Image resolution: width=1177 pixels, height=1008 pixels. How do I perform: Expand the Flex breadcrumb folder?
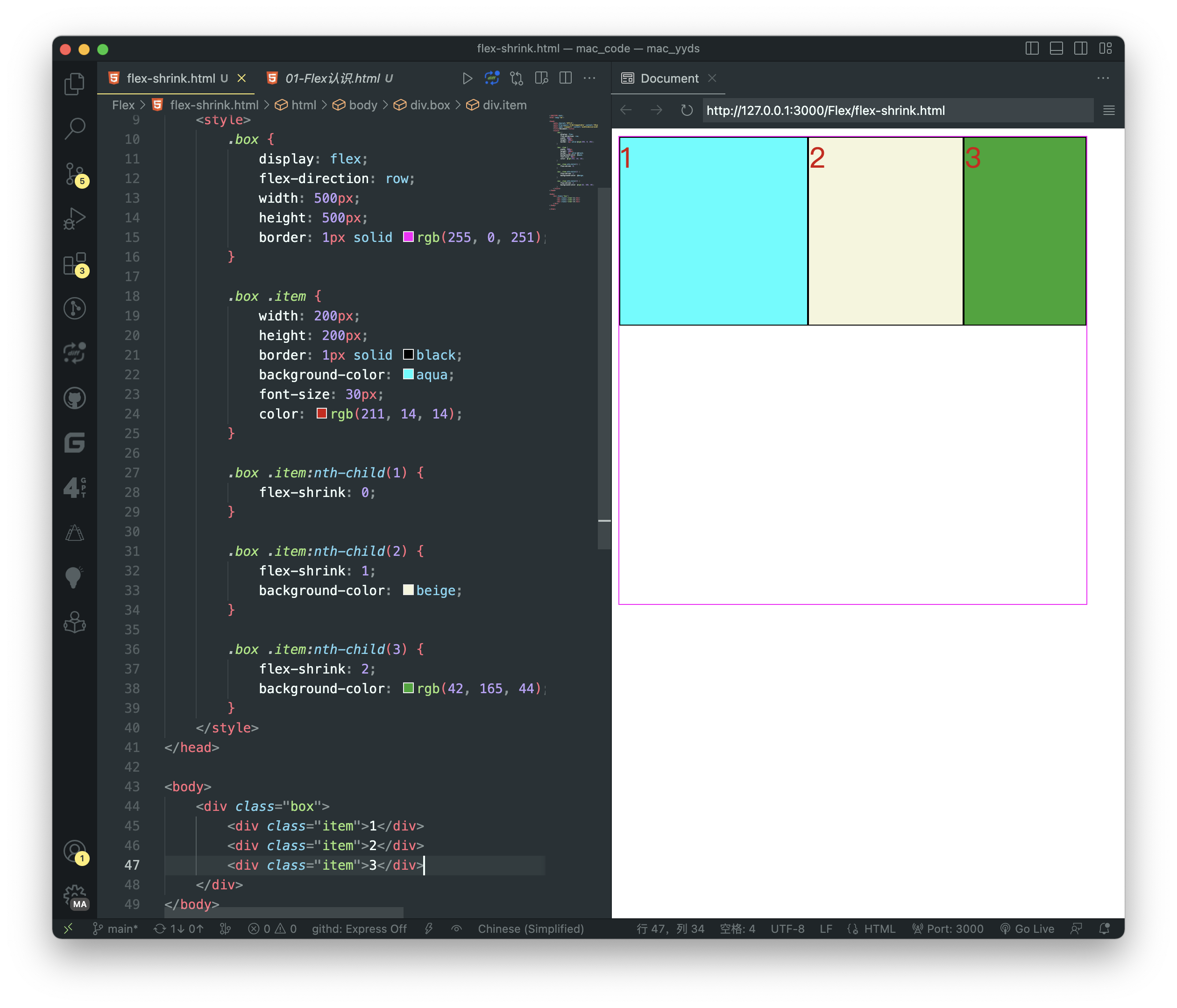pos(123,105)
